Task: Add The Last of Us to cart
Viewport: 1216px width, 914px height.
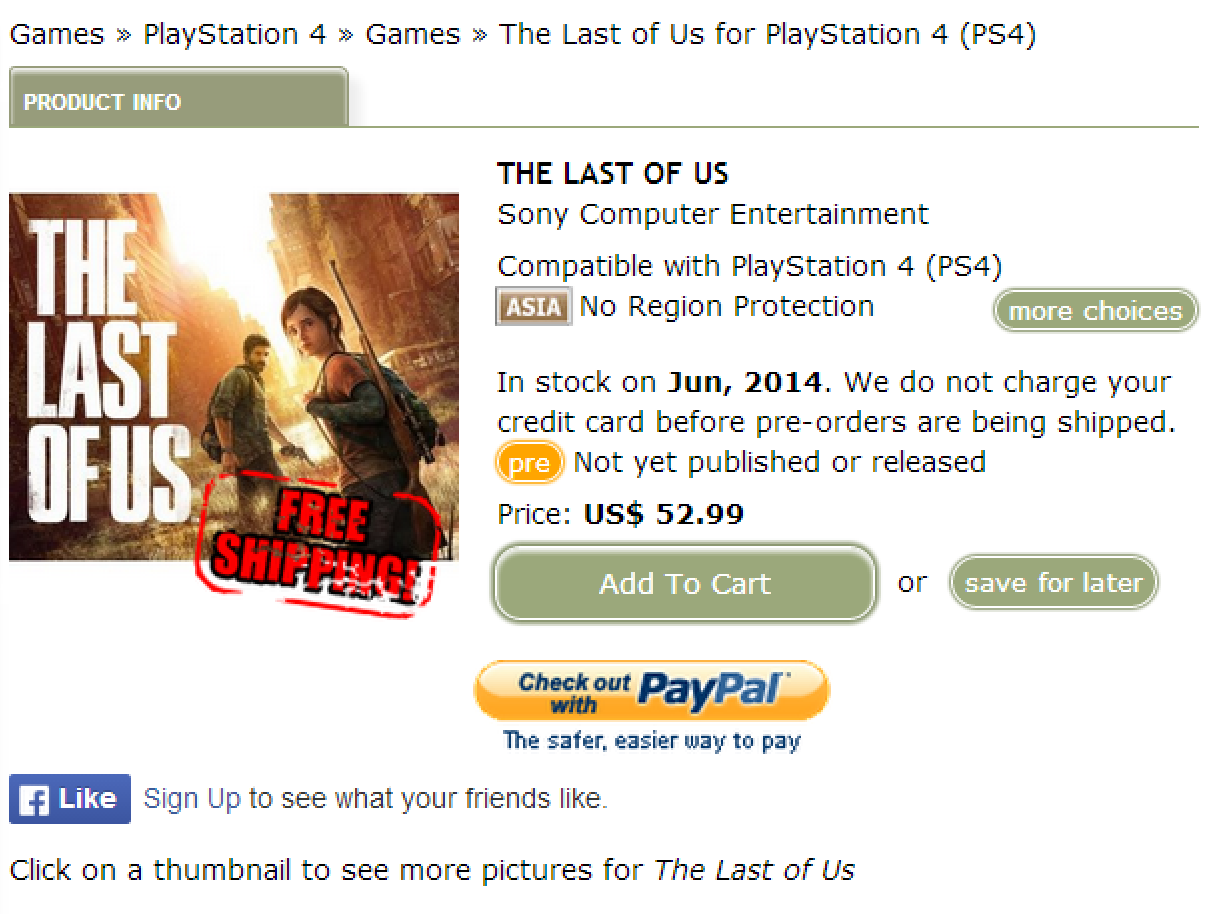Action: pos(685,584)
